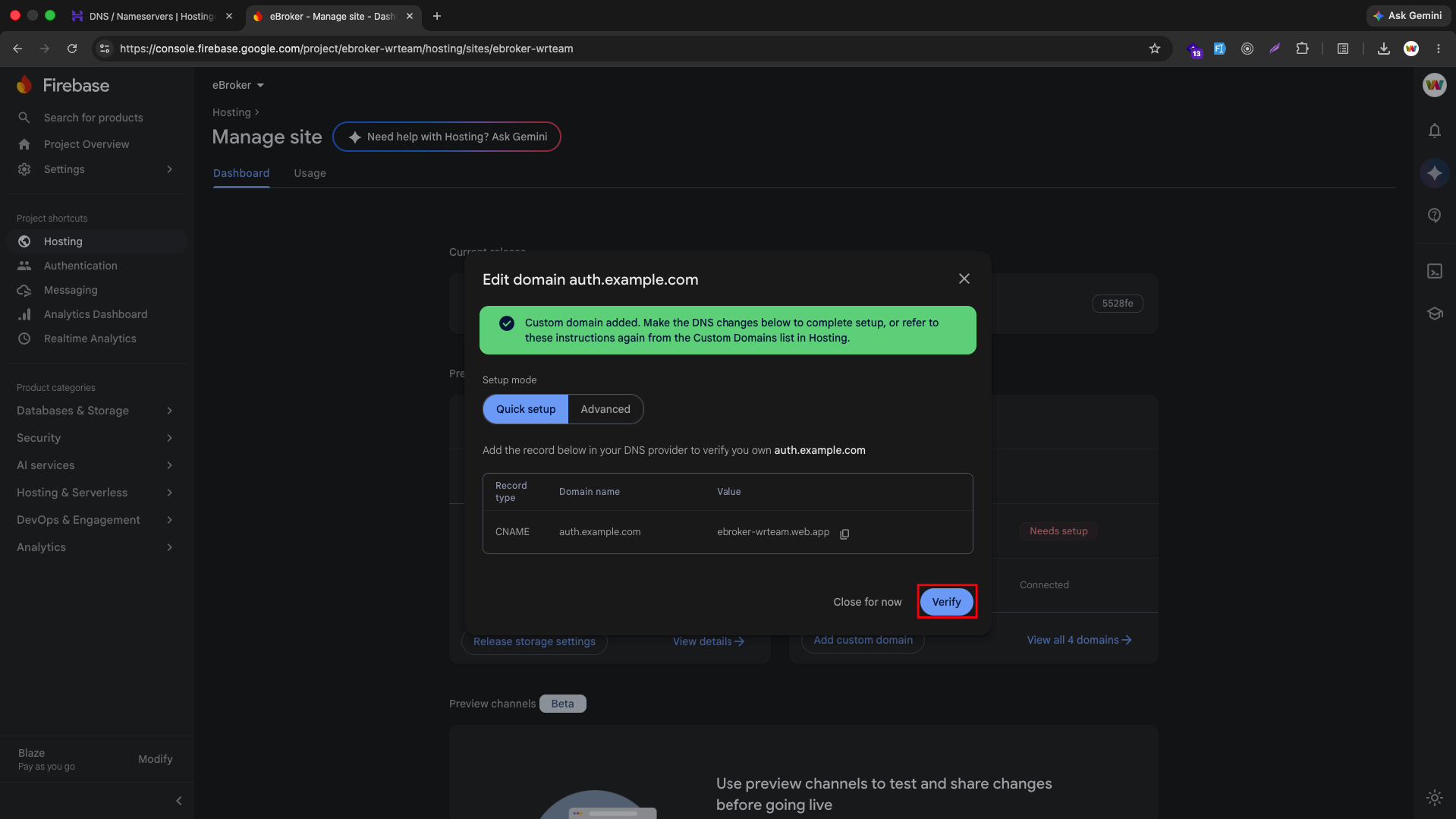Open help question mark icon
The height and width of the screenshot is (819, 1456).
1434,216
